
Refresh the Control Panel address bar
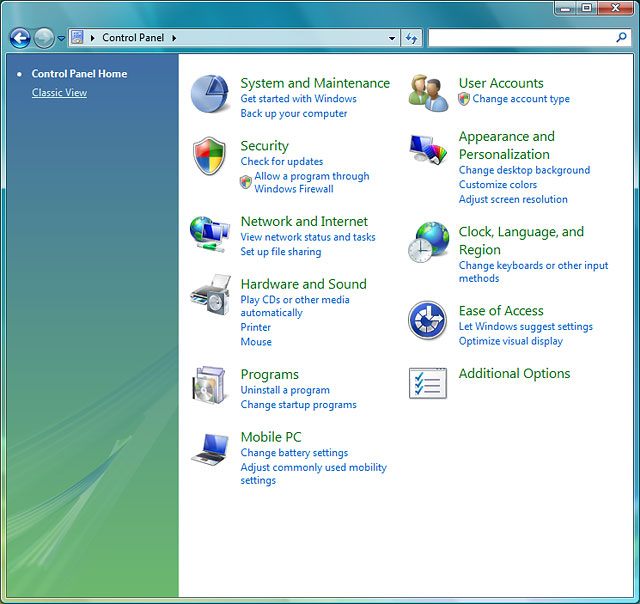click(411, 38)
